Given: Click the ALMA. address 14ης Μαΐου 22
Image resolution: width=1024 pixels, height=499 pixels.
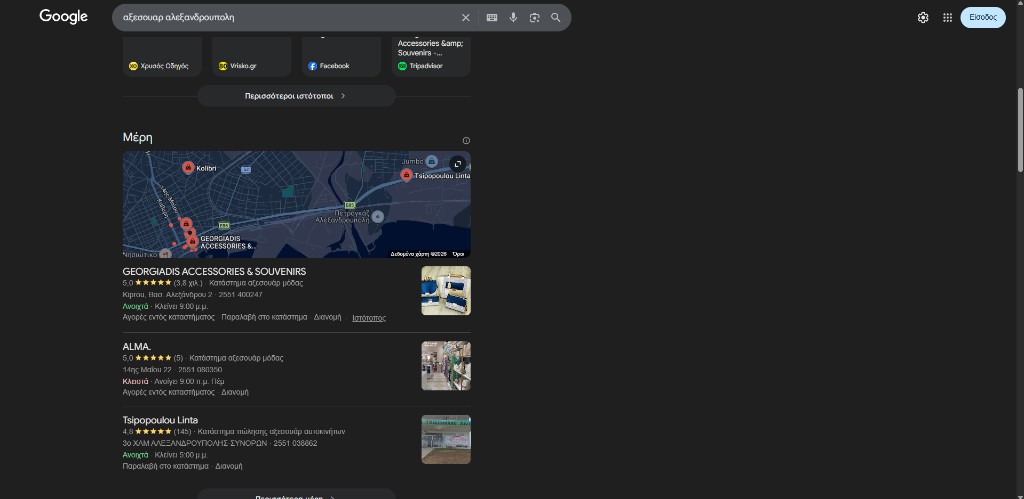Looking at the screenshot, I should click(147, 370).
